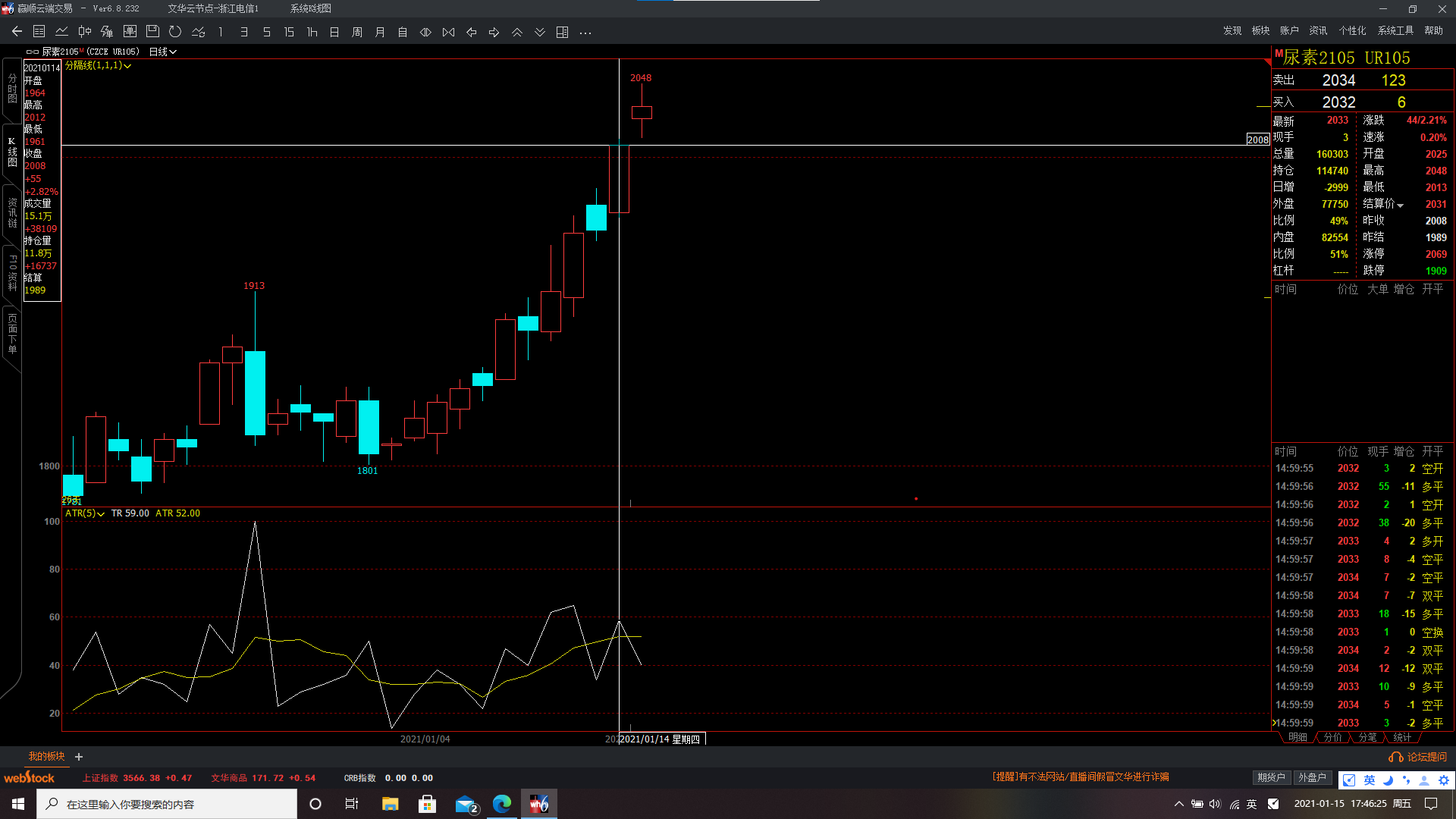Open the 系统工具 menu
The width and height of the screenshot is (1456, 819).
[x=1395, y=30]
